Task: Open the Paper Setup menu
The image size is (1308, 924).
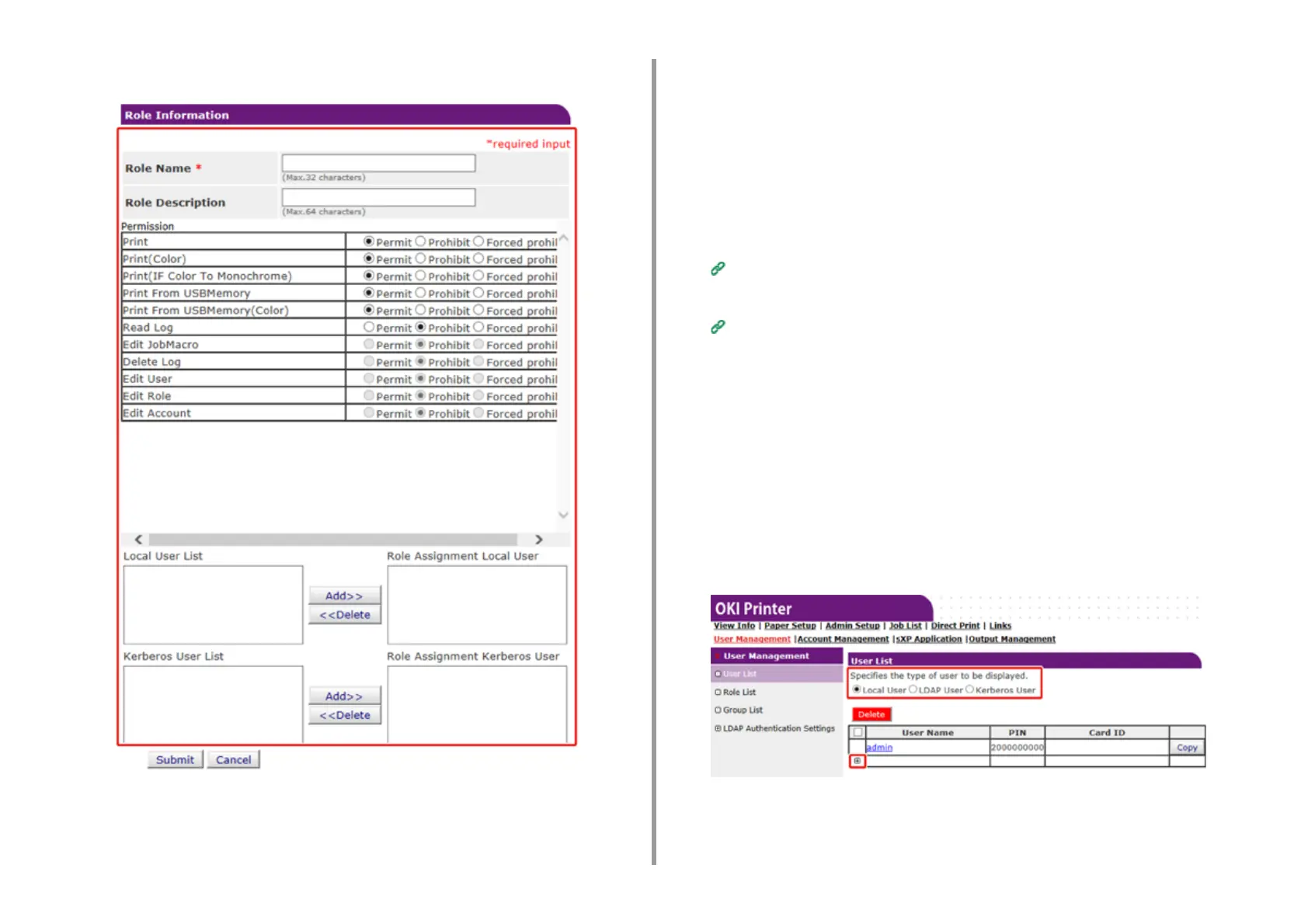Action: (x=790, y=626)
